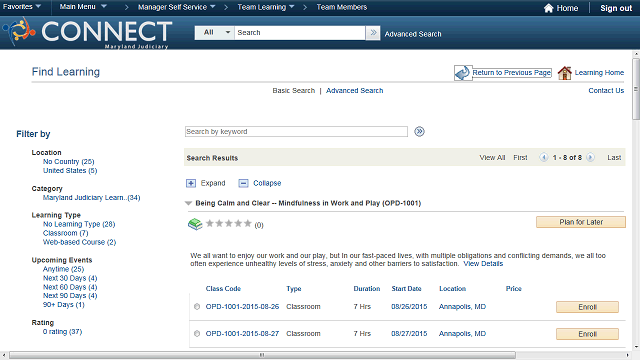This screenshot has height=360, width=640.
Task: Click the Expand plus icon
Action: (191, 183)
